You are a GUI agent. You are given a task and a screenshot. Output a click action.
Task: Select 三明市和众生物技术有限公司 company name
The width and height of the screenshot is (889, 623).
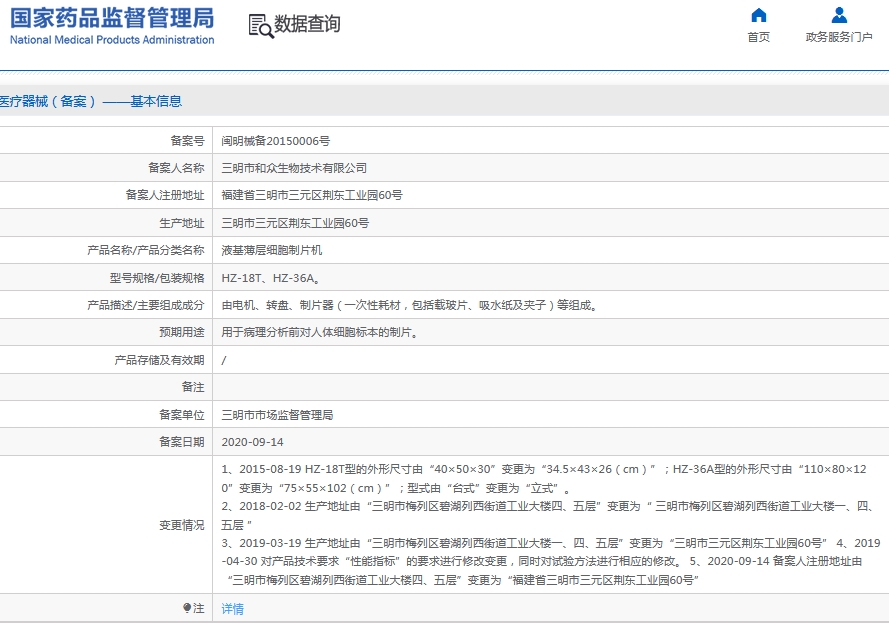pos(294,168)
